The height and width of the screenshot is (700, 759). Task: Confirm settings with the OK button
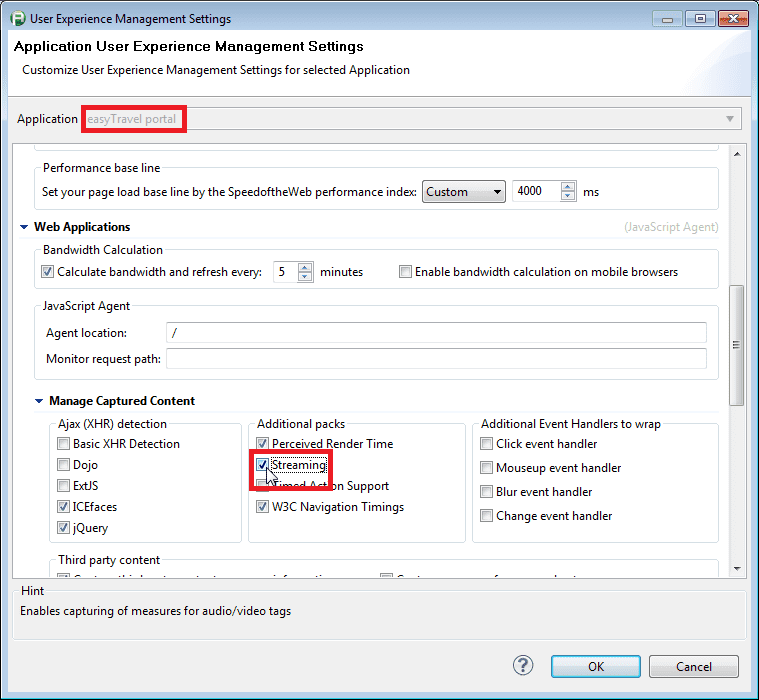(595, 667)
